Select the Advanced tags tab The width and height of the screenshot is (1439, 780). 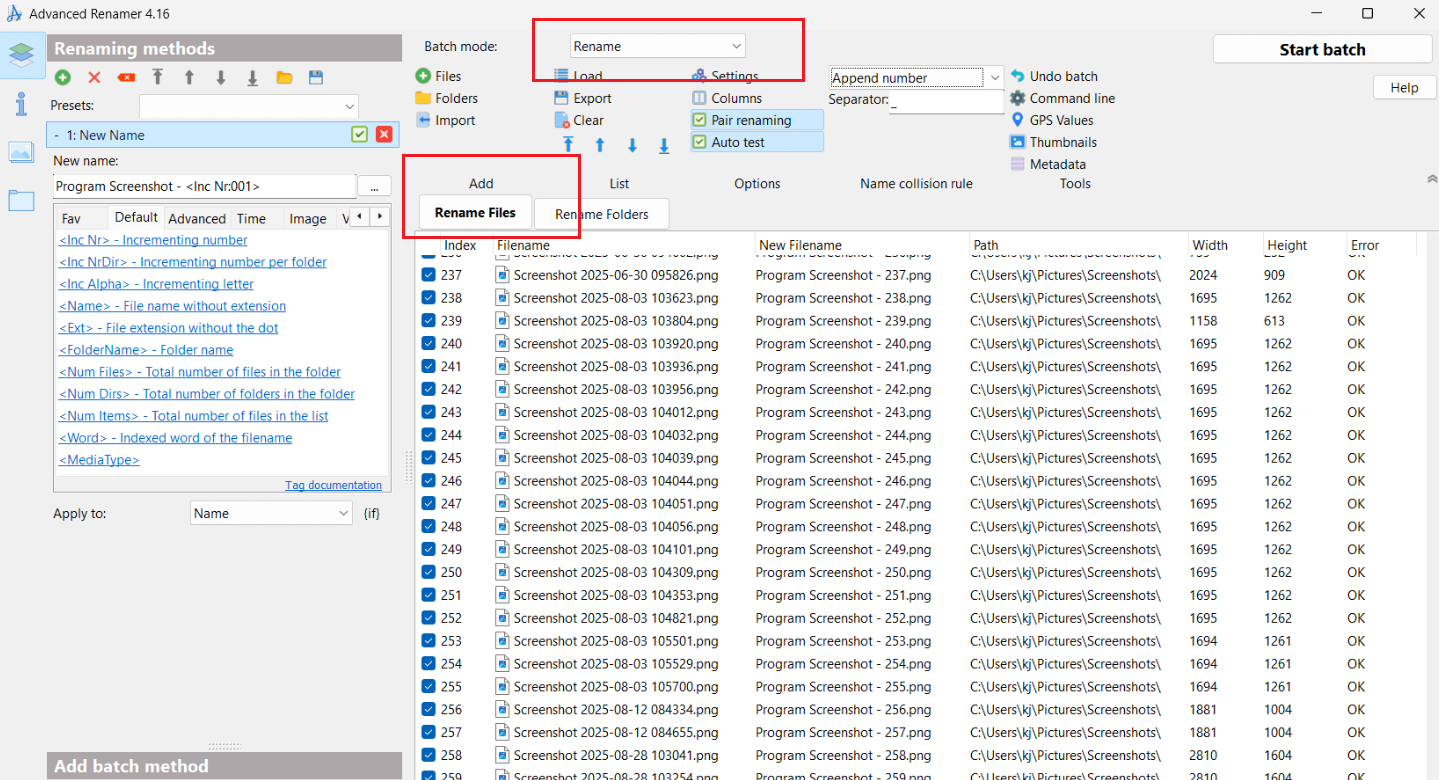click(197, 219)
